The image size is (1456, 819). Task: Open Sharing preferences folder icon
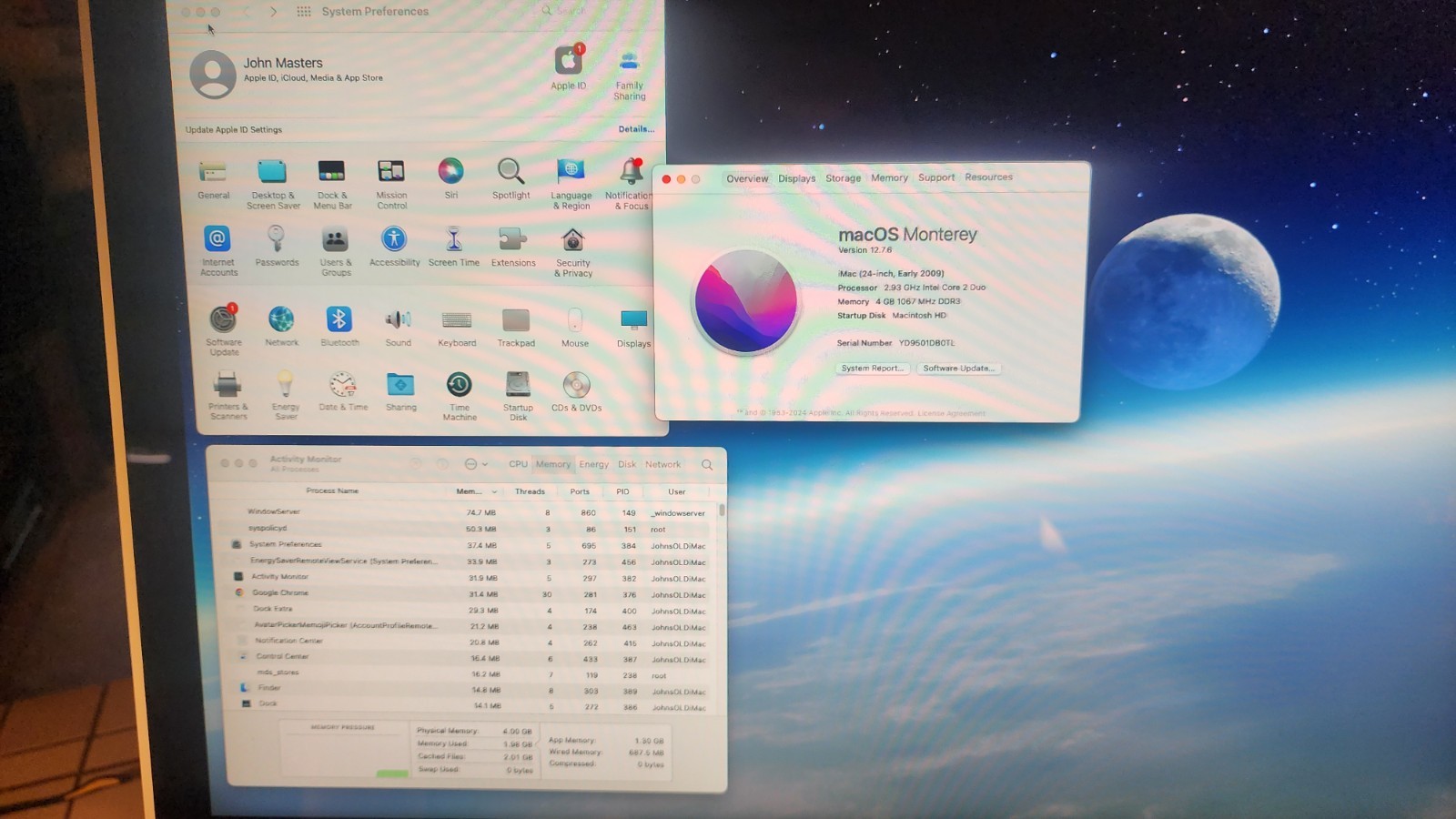coord(400,384)
